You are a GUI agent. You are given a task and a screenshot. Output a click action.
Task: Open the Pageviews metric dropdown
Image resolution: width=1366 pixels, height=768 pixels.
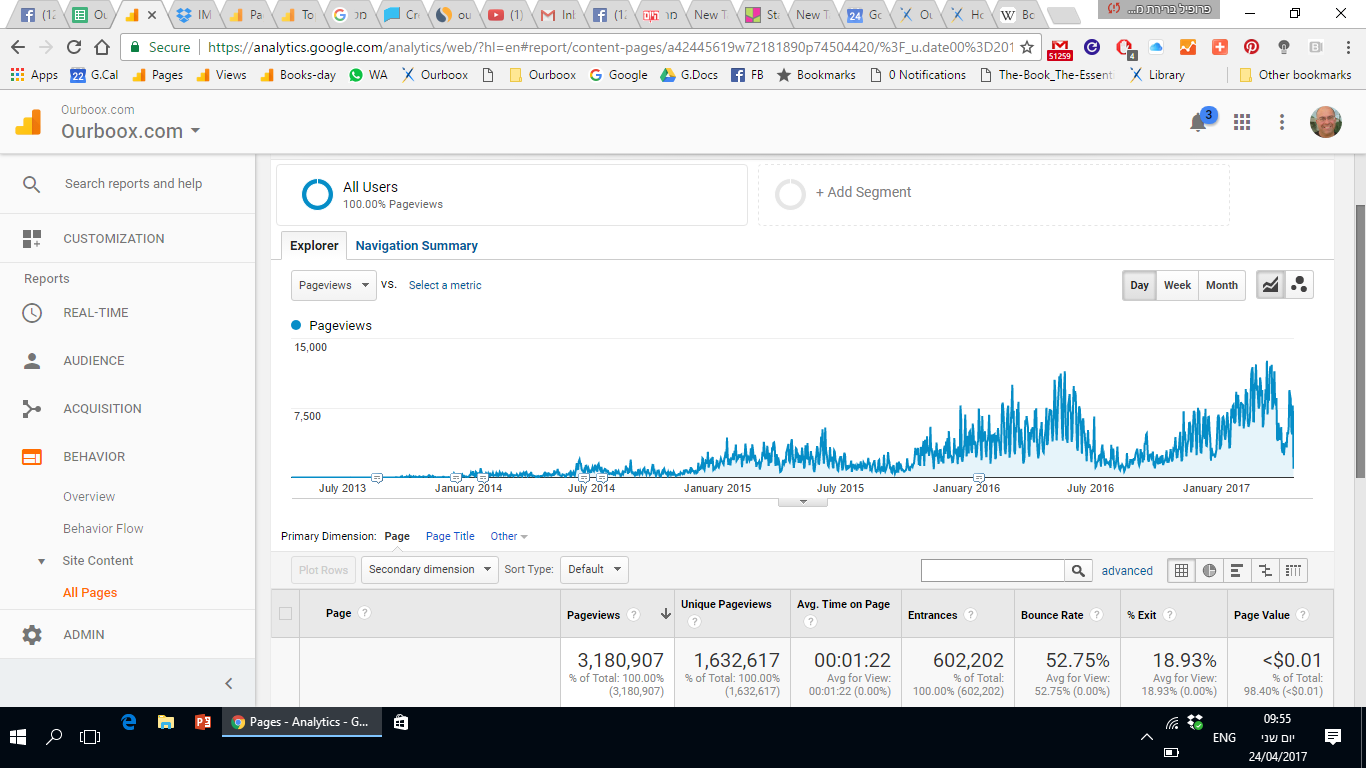[334, 285]
